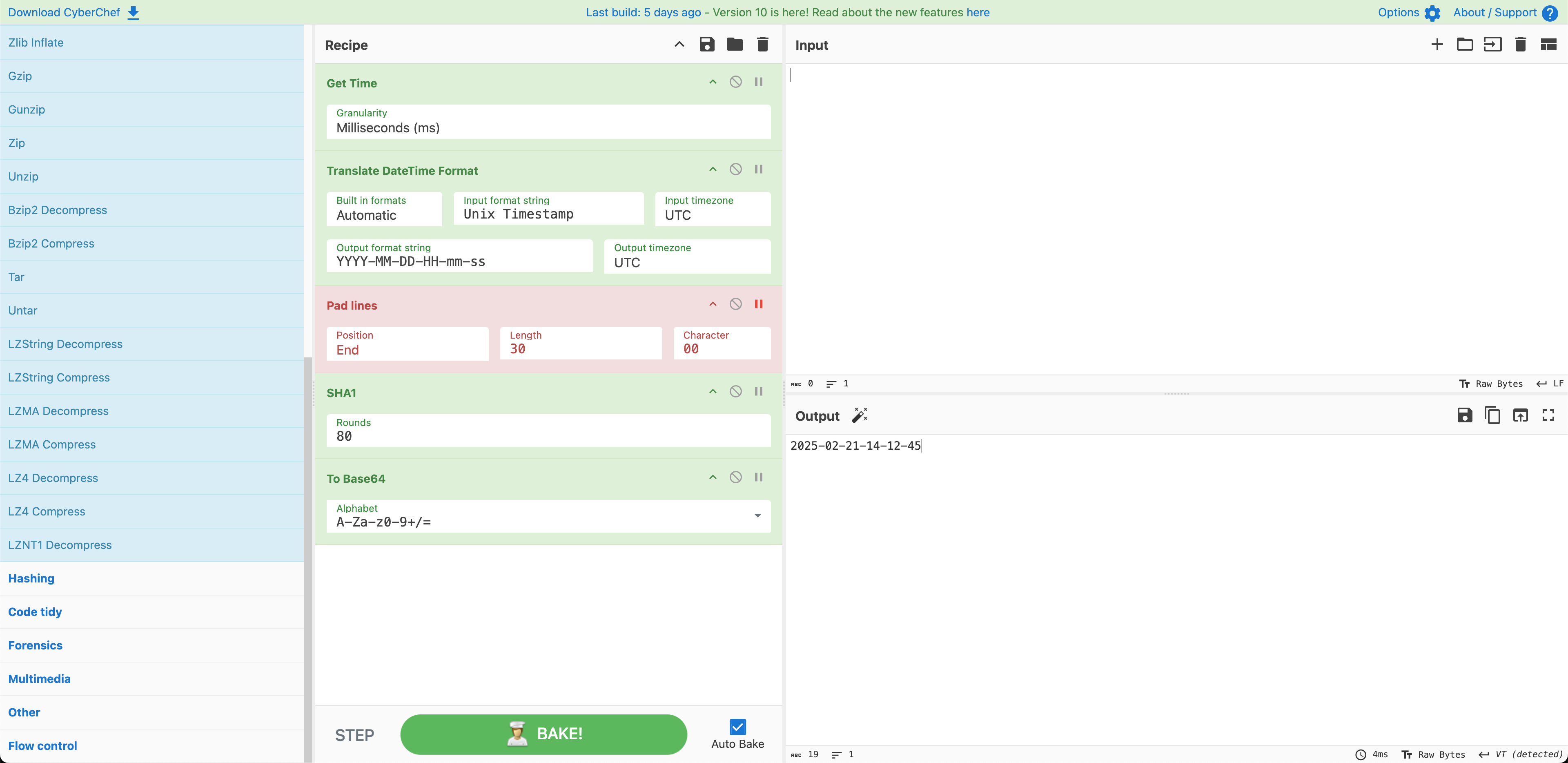Click the magic wand icon near Output
This screenshot has height=763, width=1568.
(x=860, y=415)
